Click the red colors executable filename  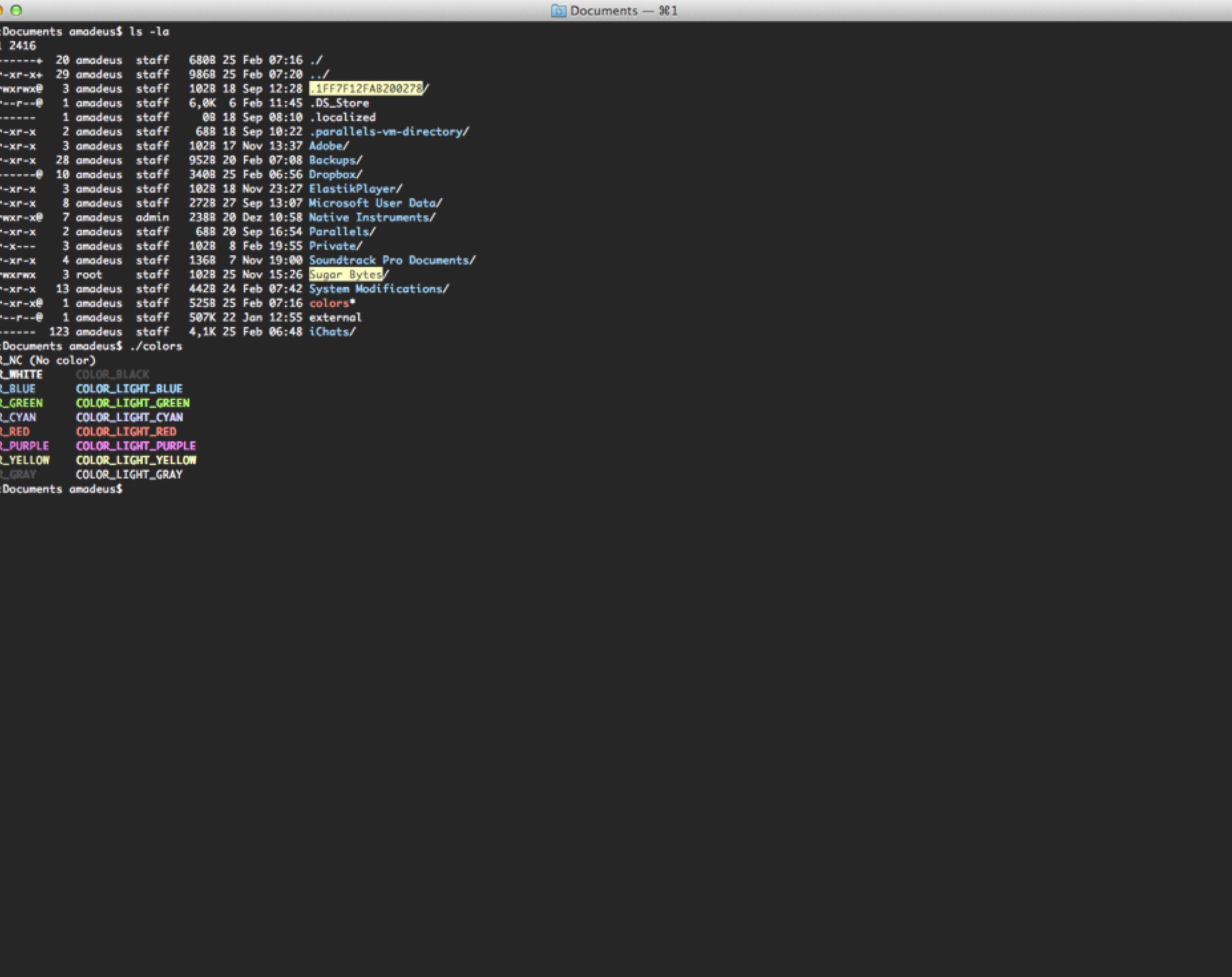[329, 303]
